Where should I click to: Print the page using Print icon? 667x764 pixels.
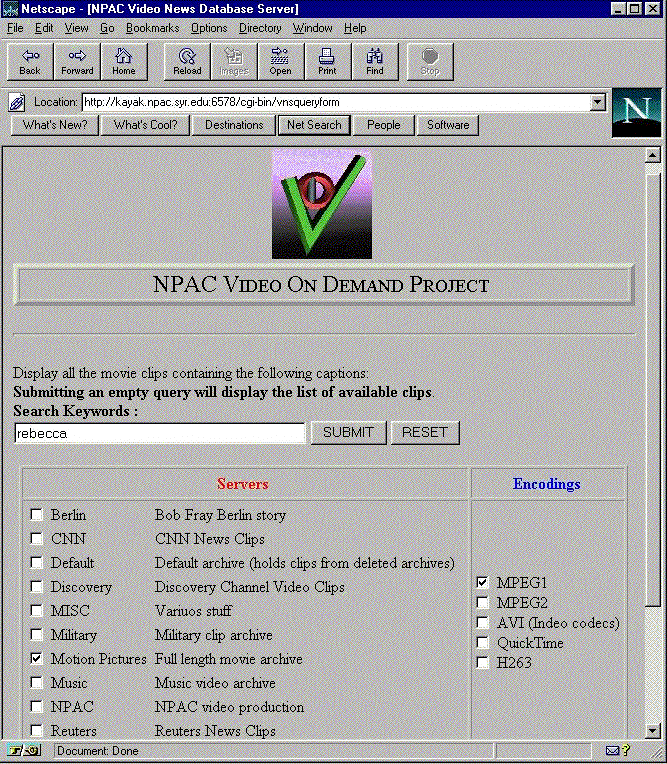pyautogui.click(x=327, y=61)
